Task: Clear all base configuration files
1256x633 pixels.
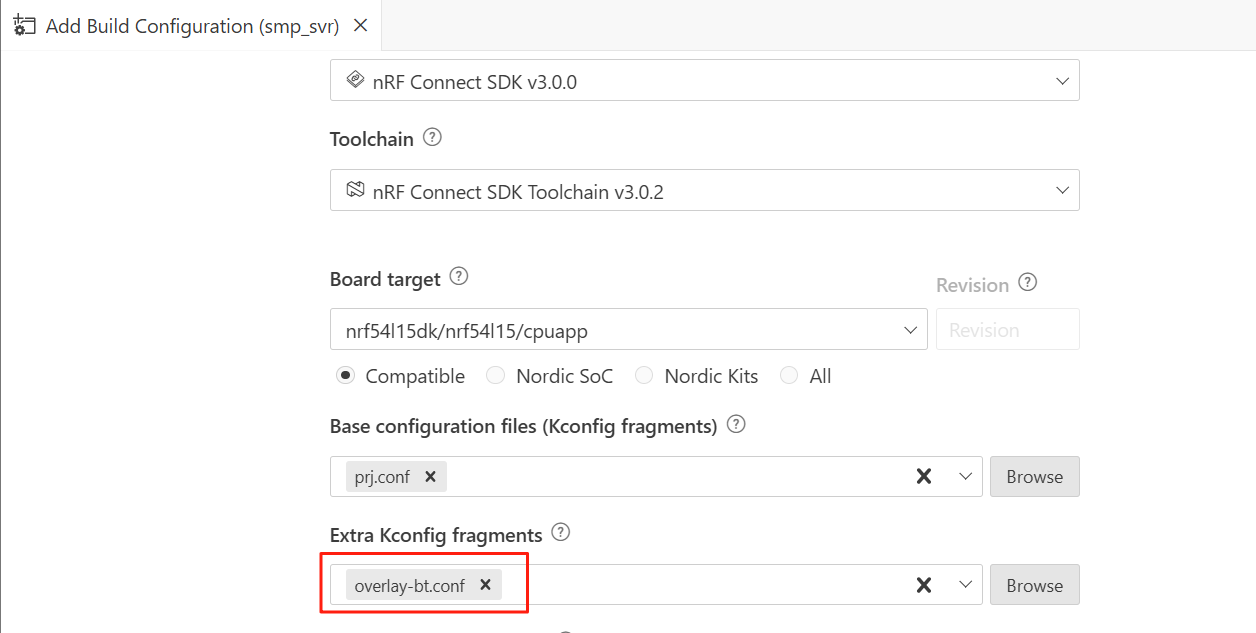Action: pos(924,477)
